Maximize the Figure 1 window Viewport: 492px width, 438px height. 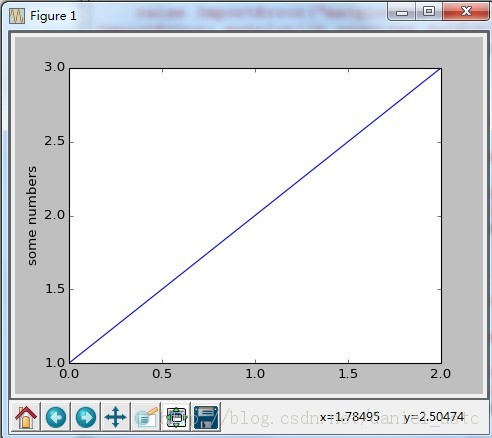429,12
